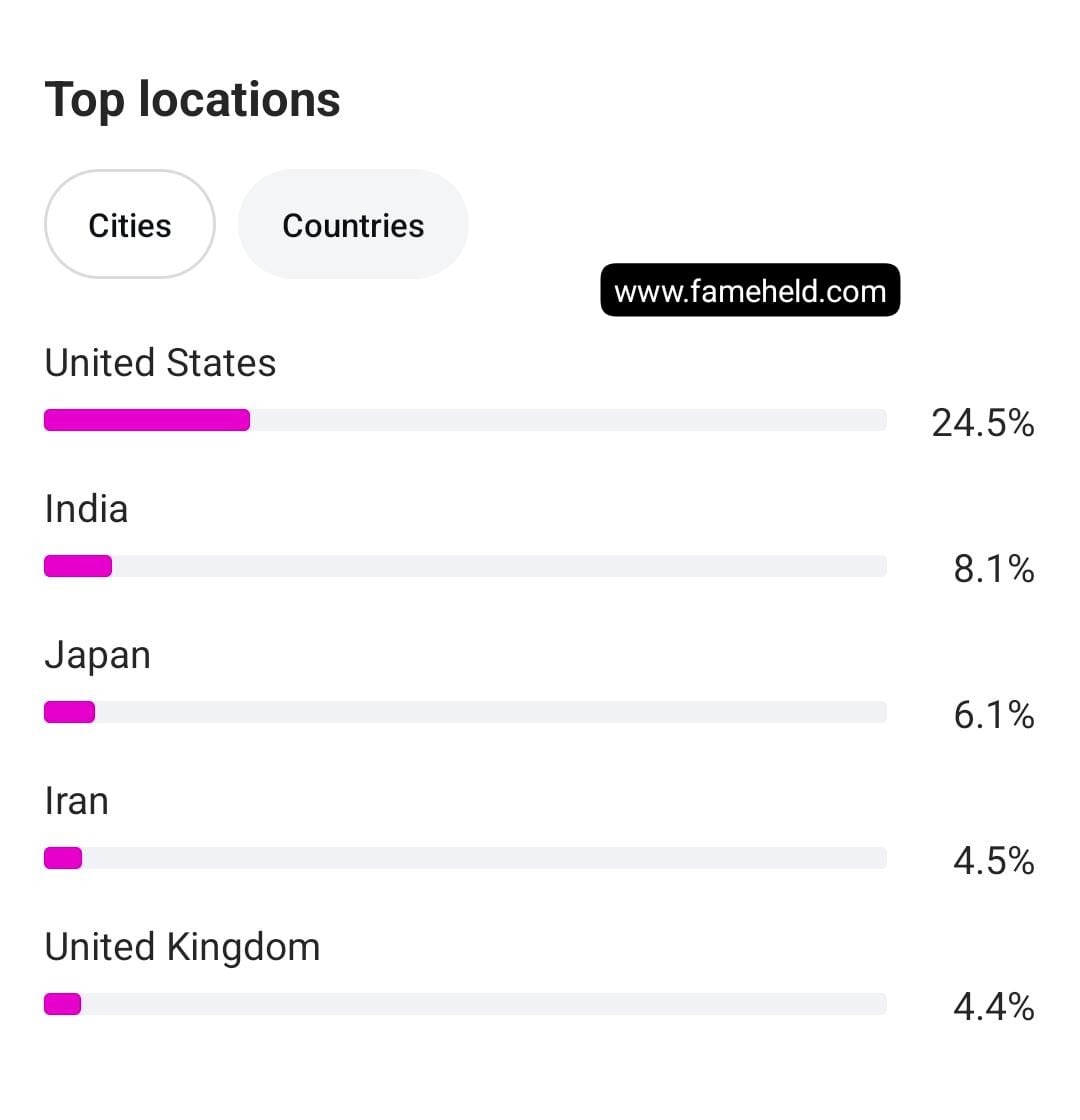1080x1120 pixels.
Task: Tap the Iran label
Action: click(x=77, y=801)
